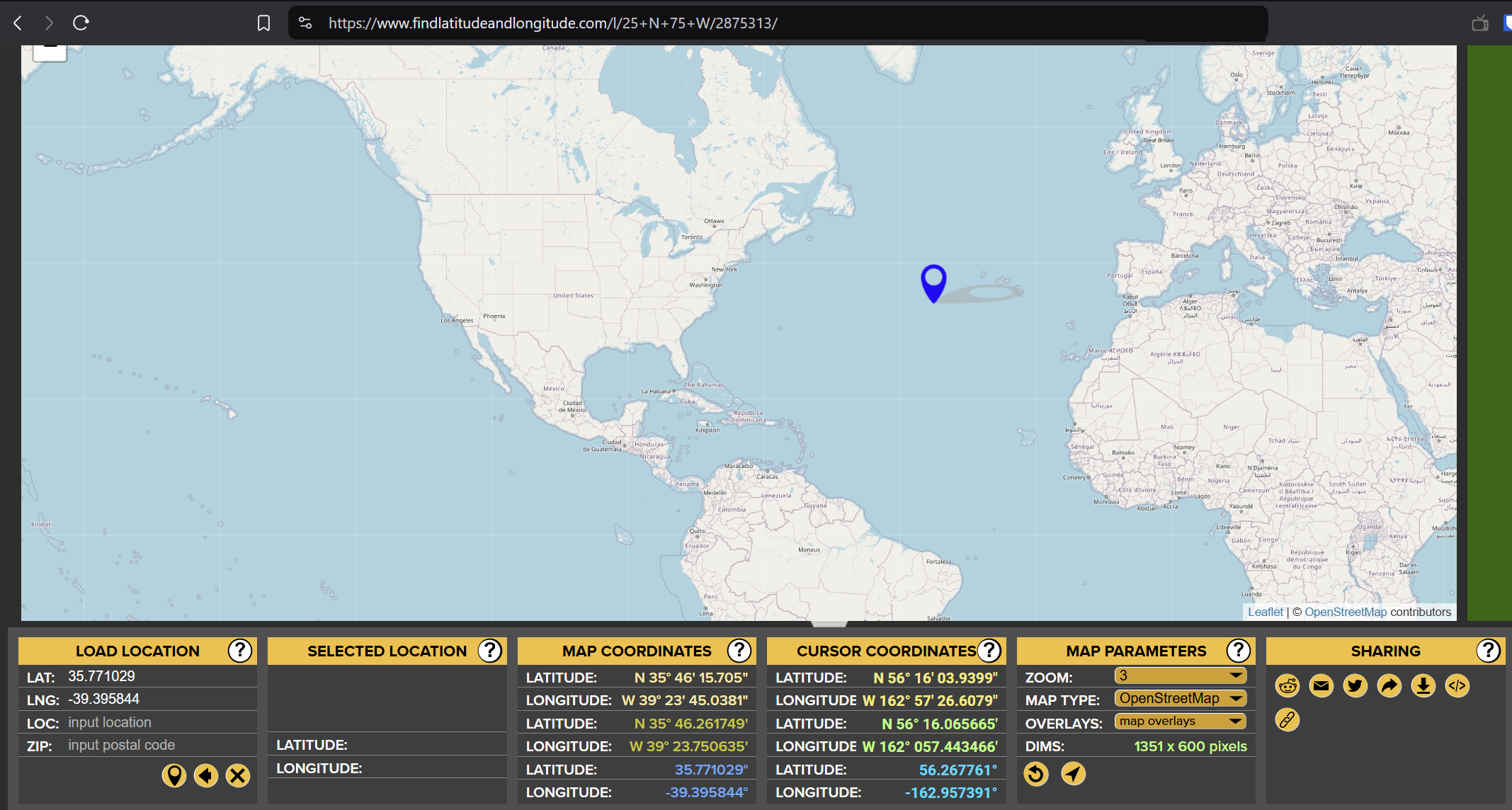This screenshot has height=810, width=1512.
Task: Click the blue map marker pin
Action: 933,283
